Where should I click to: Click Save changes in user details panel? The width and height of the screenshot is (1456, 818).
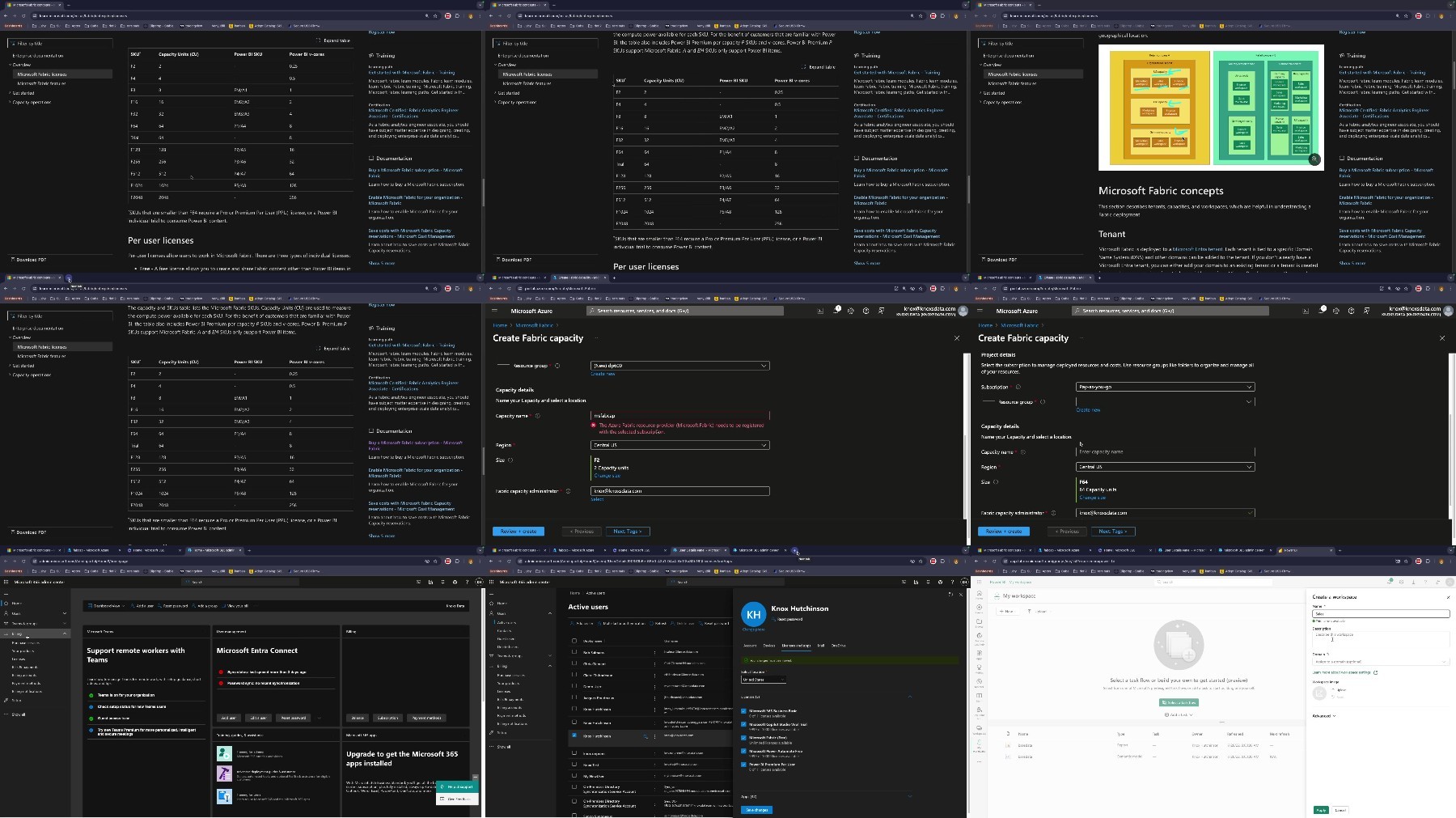756,810
